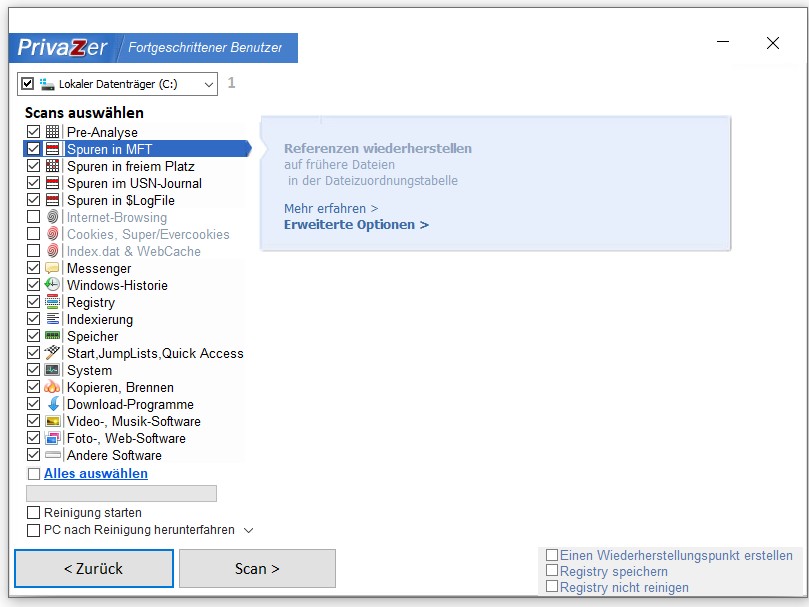Check Einen Wiederherstellungspunkt erstellen
Image resolution: width=809 pixels, height=607 pixels.
click(x=552, y=555)
